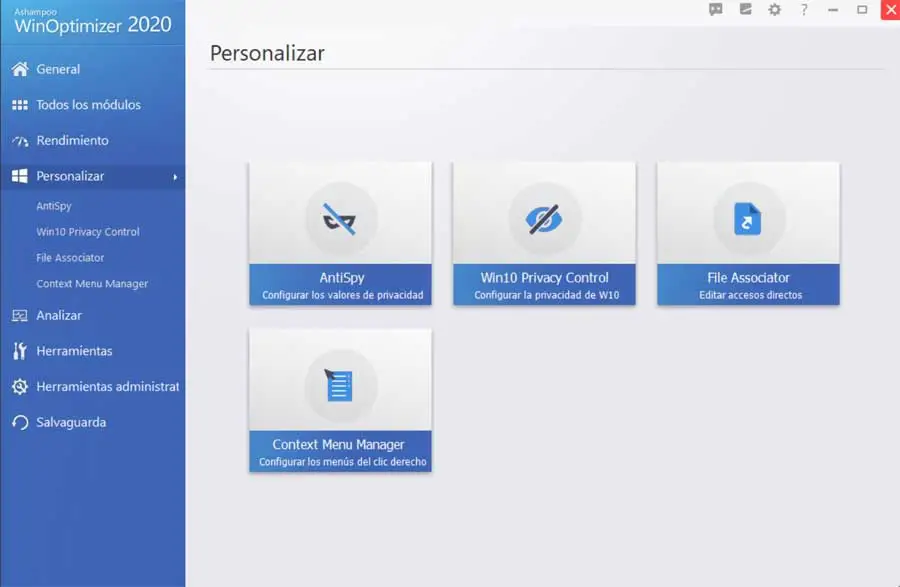This screenshot has width=900, height=587.
Task: Select Win10 Privacy Control sidebar subitem
Action: 88,232
